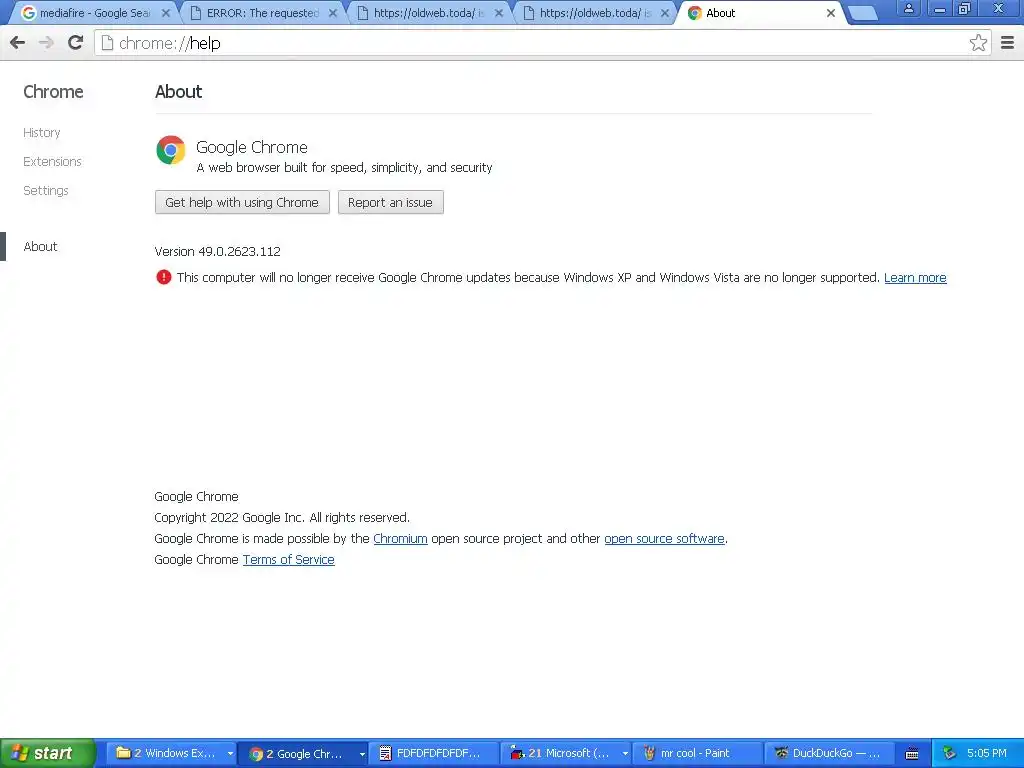Click the keyboard icon near the system tray
Viewport: 1024px width, 768px height.
pos(912,754)
